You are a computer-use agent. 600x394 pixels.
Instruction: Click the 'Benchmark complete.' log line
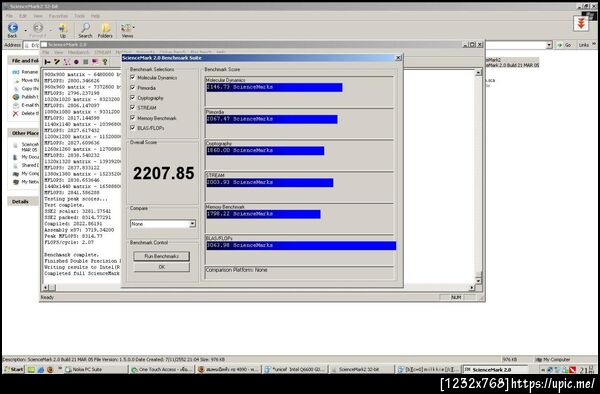(x=72, y=255)
